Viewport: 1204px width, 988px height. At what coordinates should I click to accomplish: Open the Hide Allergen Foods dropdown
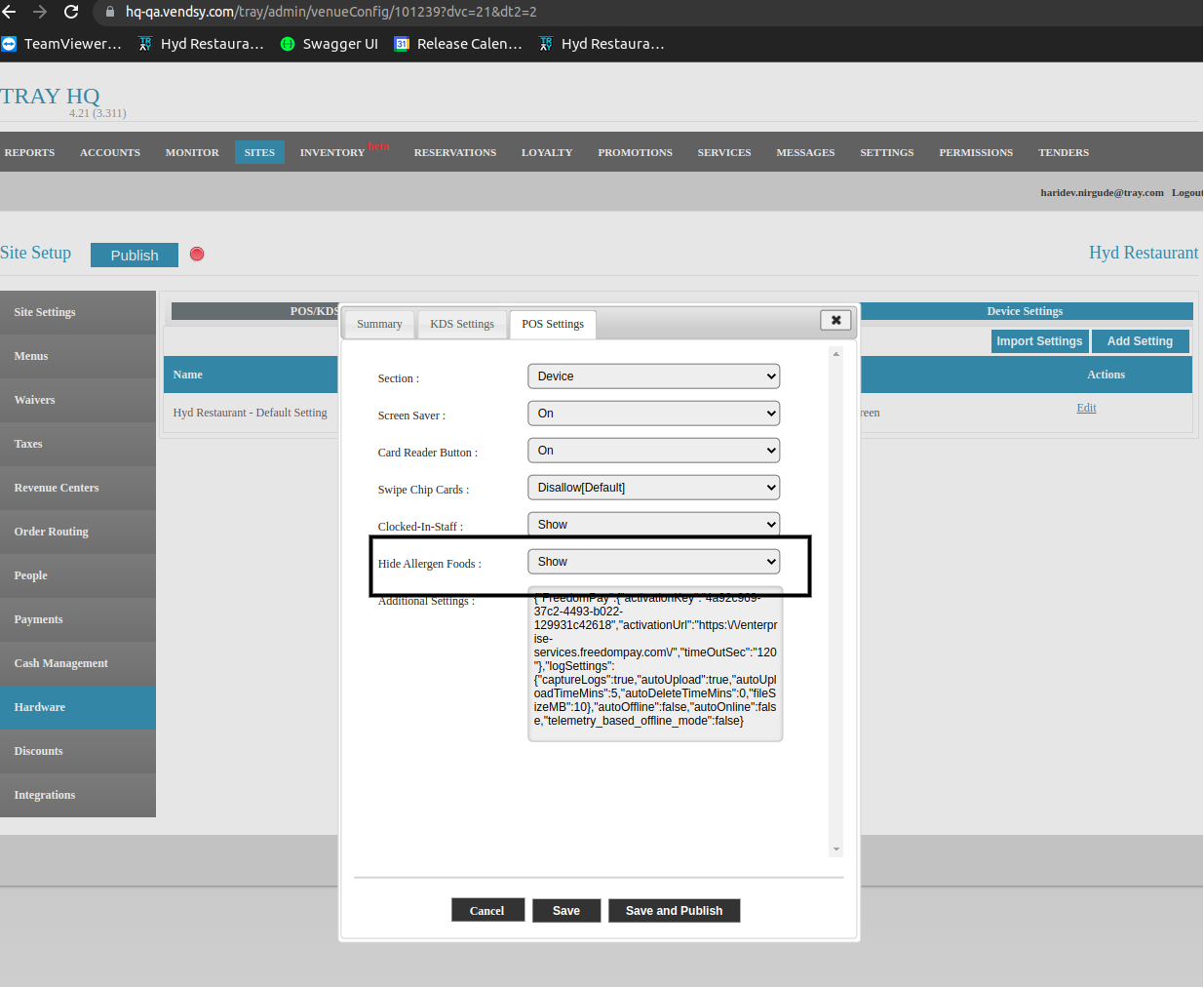pyautogui.click(x=653, y=562)
